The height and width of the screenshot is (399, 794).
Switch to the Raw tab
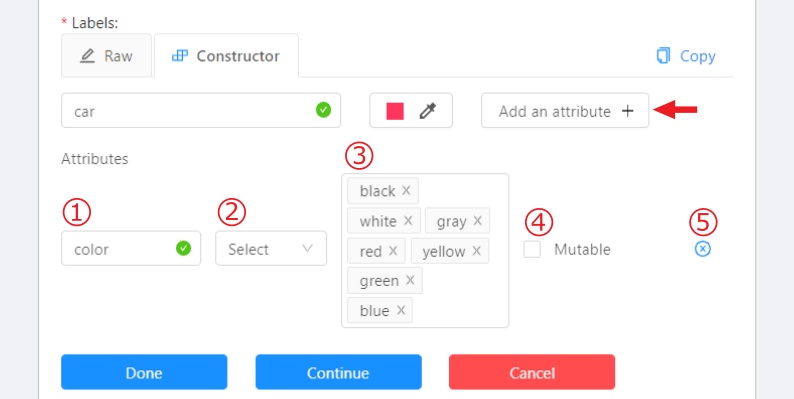click(106, 56)
